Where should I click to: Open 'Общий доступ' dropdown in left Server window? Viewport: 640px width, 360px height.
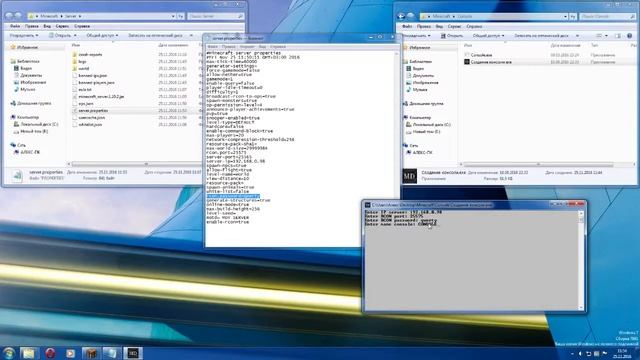(102, 36)
